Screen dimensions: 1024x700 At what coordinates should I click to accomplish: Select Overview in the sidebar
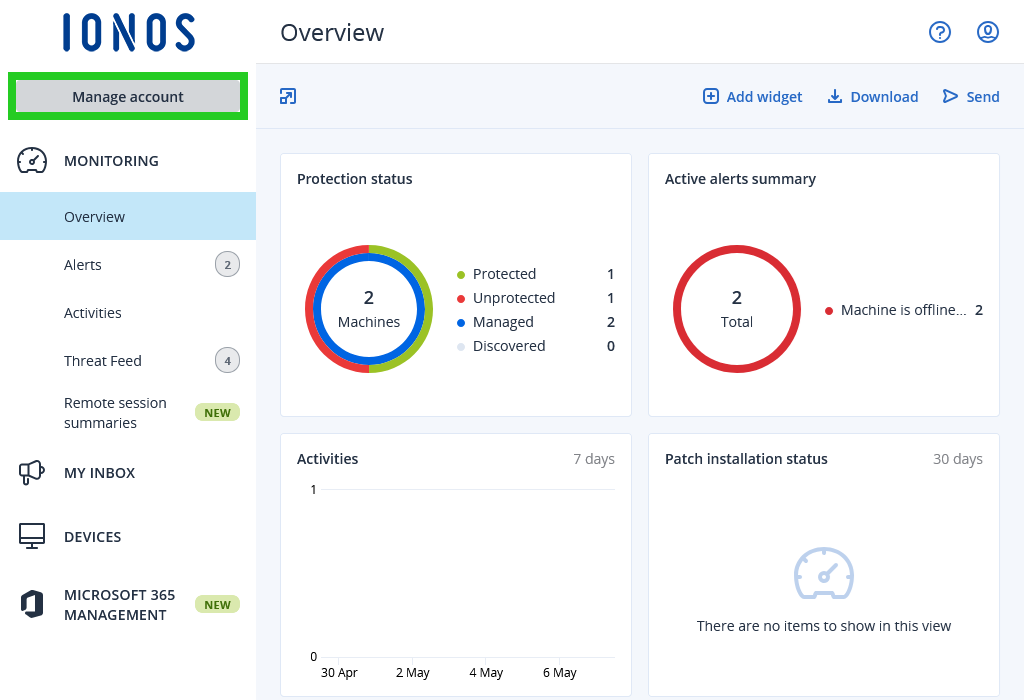coord(128,216)
